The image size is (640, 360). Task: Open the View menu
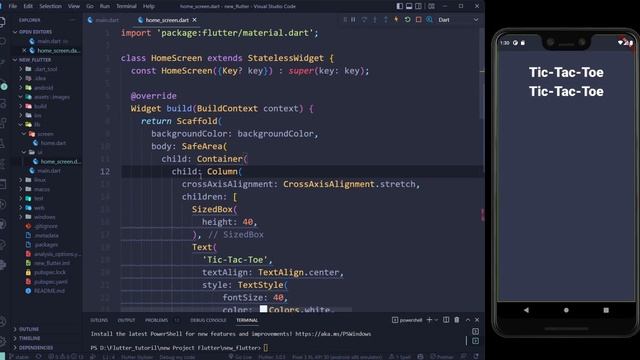point(74,6)
